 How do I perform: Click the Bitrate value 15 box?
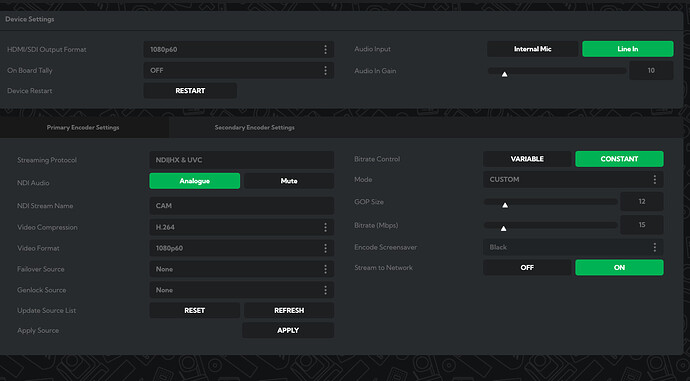(642, 225)
